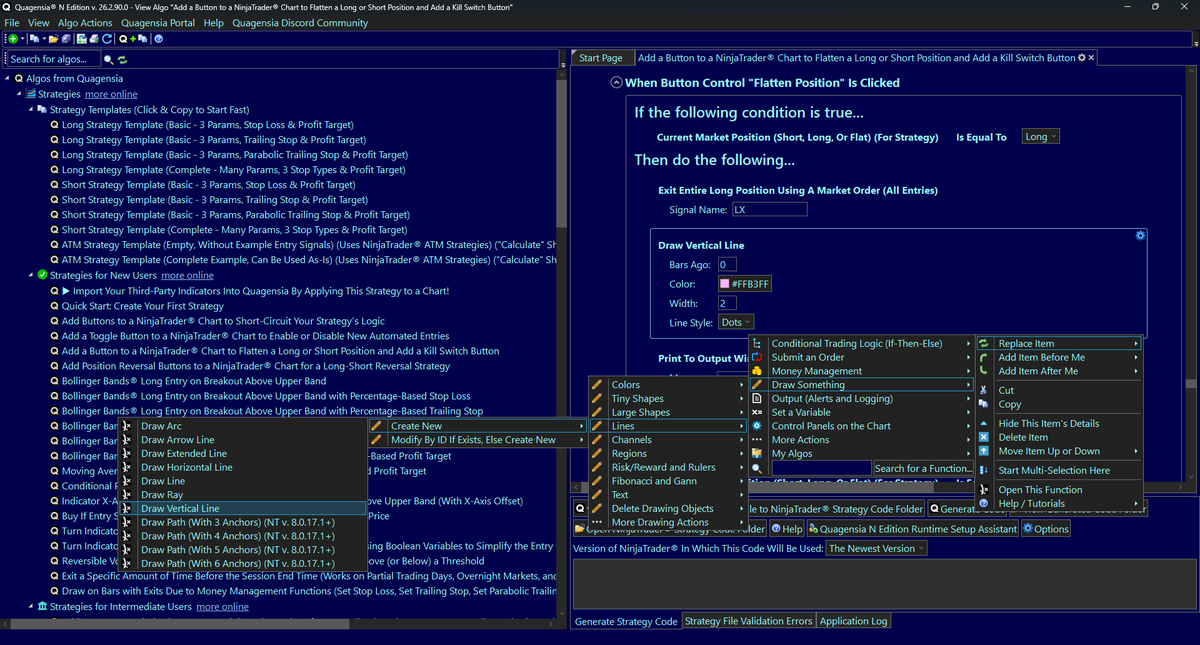
Task: Click the printer toolbar icon
Action: click(94, 39)
